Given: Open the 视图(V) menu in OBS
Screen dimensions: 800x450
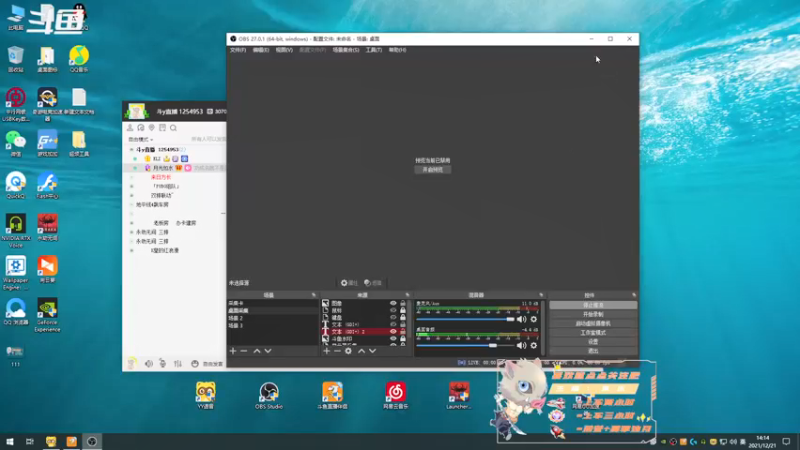Looking at the screenshot, I should pyautogui.click(x=284, y=50).
